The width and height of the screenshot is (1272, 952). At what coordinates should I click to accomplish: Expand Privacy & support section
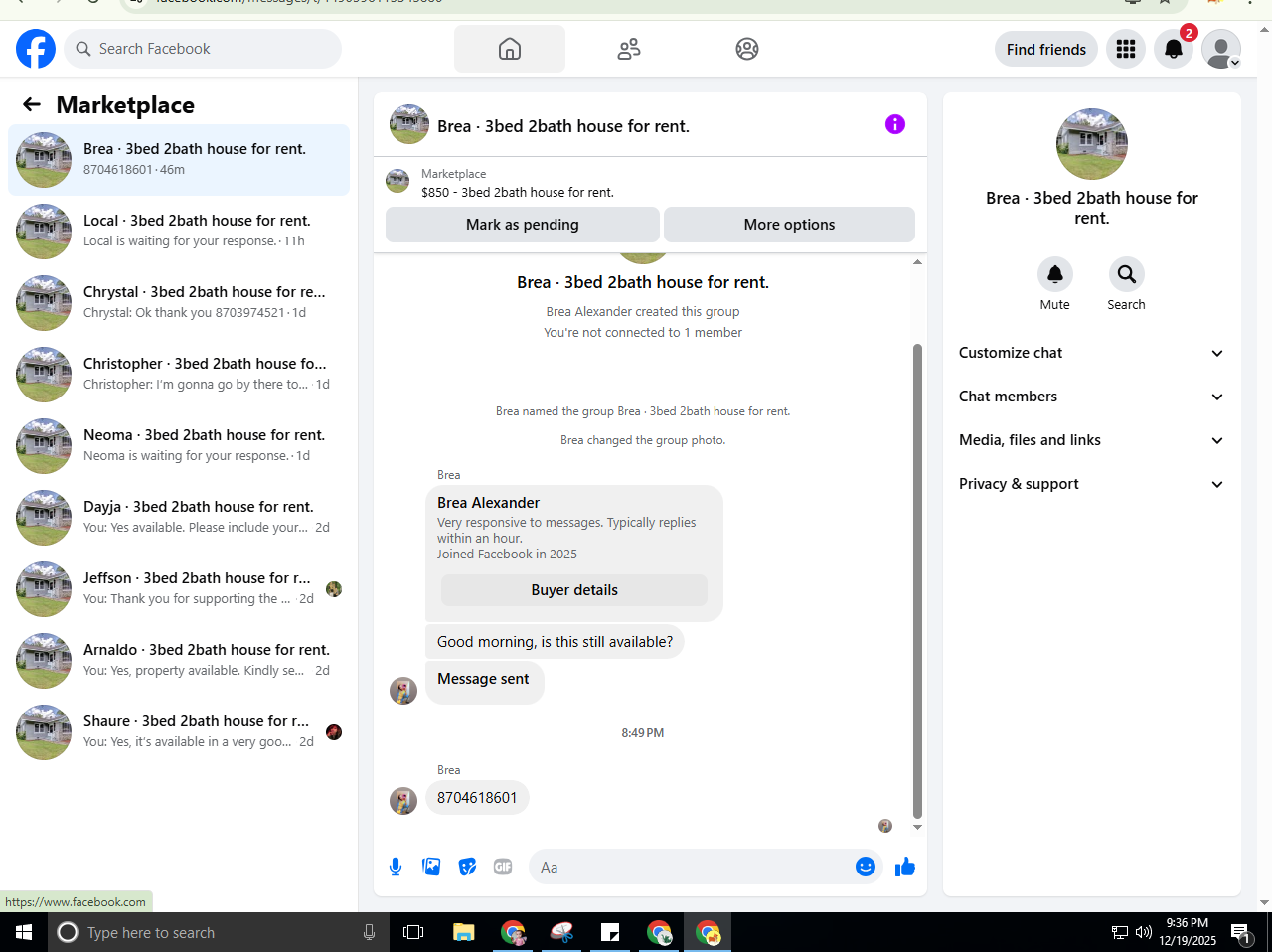click(1092, 484)
